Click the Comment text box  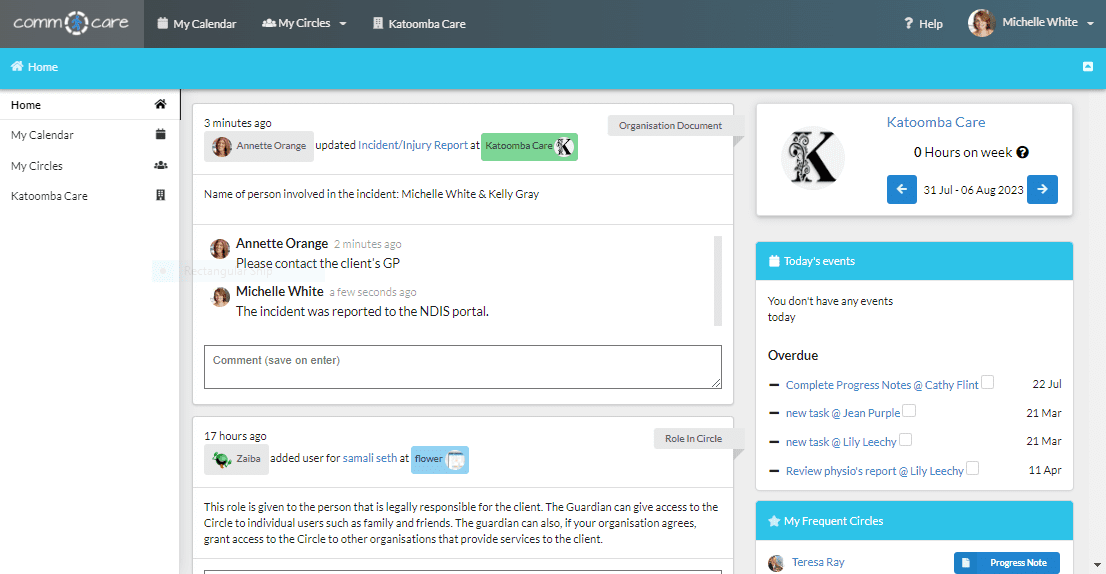click(462, 366)
